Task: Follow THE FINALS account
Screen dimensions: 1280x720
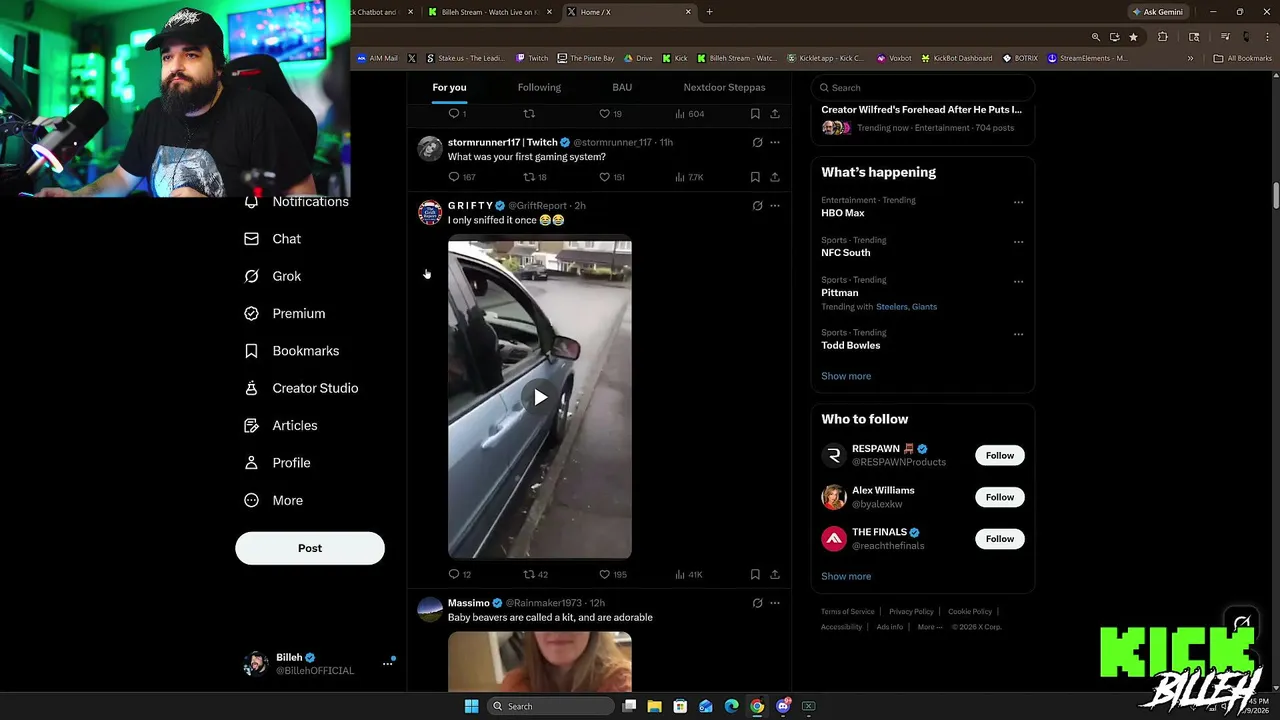Action: coord(1000,539)
